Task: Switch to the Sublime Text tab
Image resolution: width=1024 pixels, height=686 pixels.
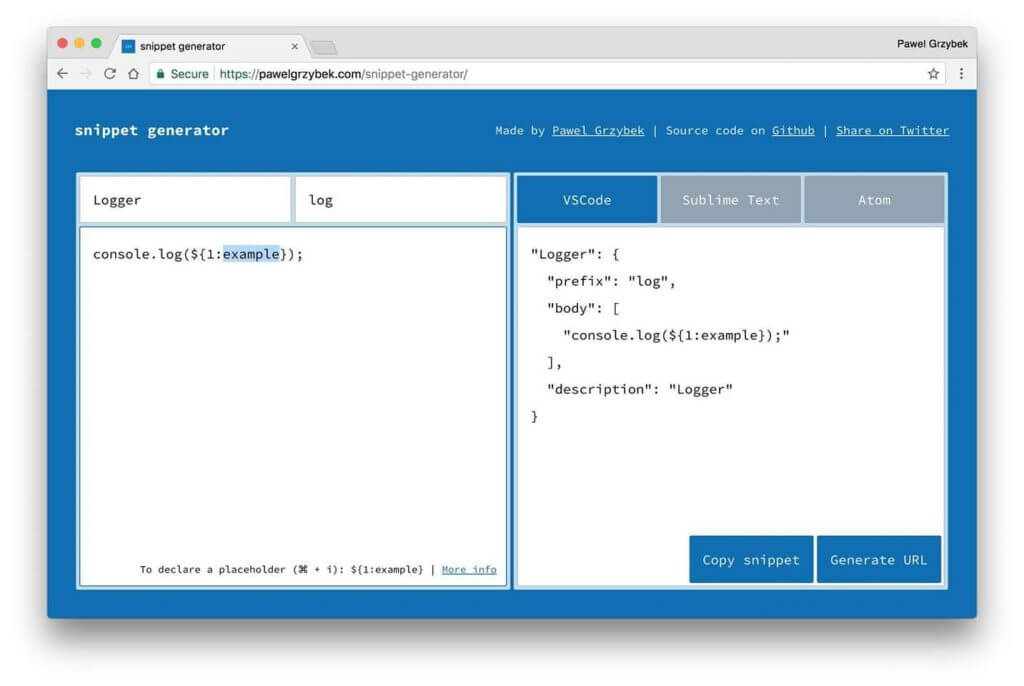Action: 729,199
